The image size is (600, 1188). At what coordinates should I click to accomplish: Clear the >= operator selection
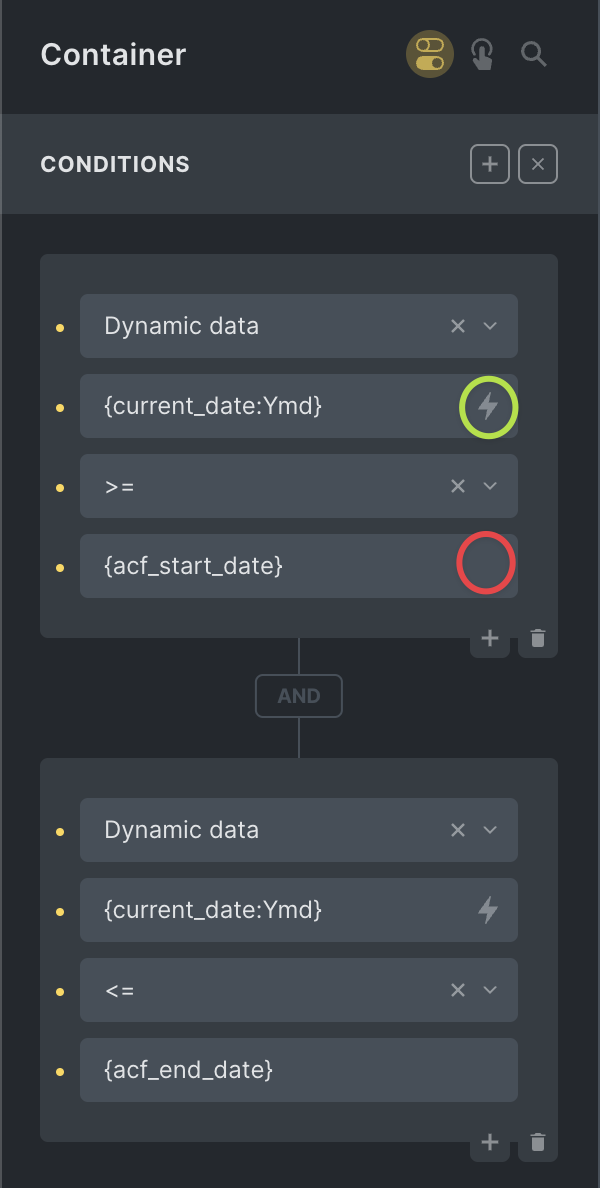pyautogui.click(x=458, y=486)
